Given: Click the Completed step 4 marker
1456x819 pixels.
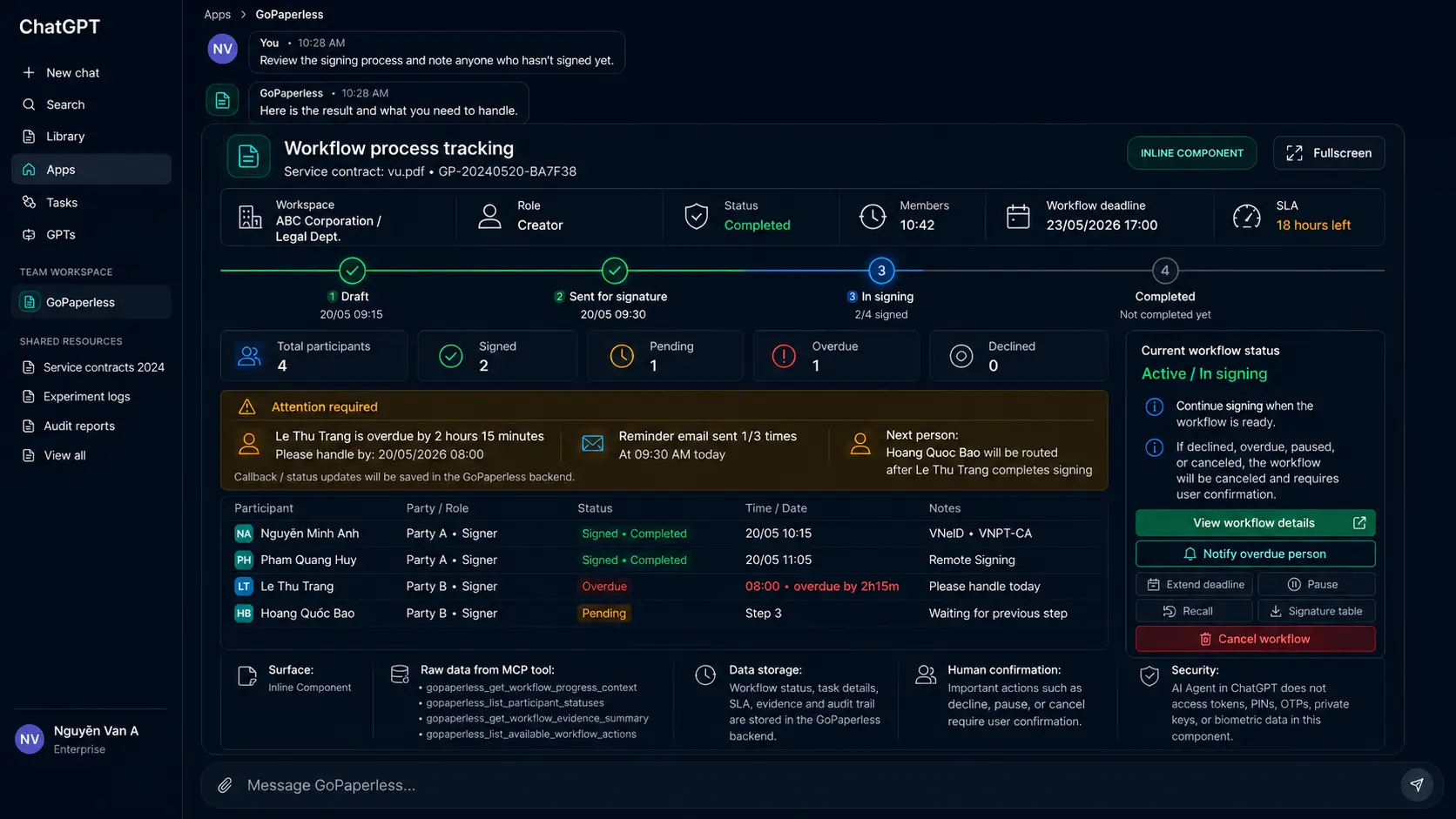Looking at the screenshot, I should click(1165, 271).
